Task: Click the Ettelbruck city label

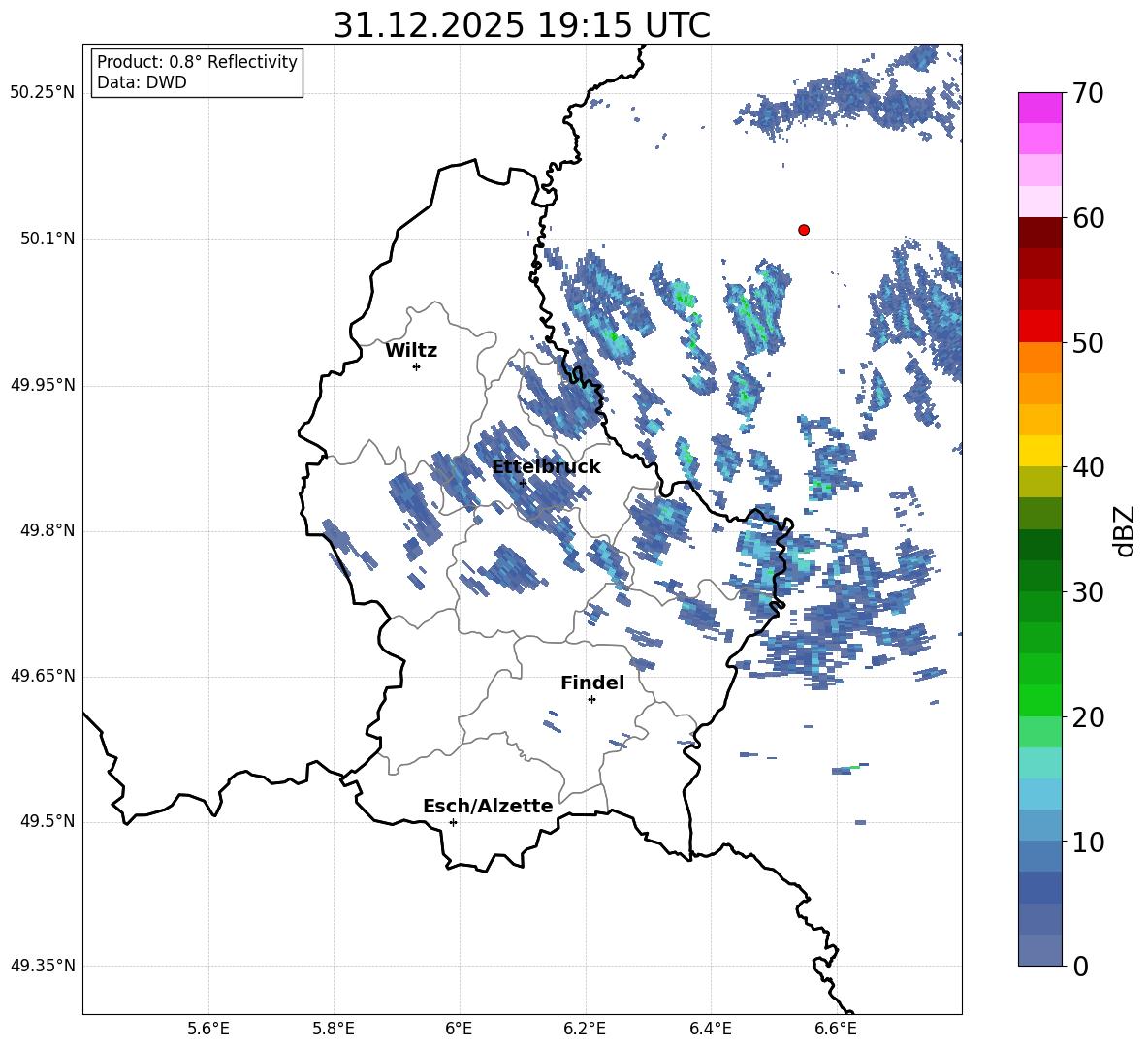Action: 546,467
